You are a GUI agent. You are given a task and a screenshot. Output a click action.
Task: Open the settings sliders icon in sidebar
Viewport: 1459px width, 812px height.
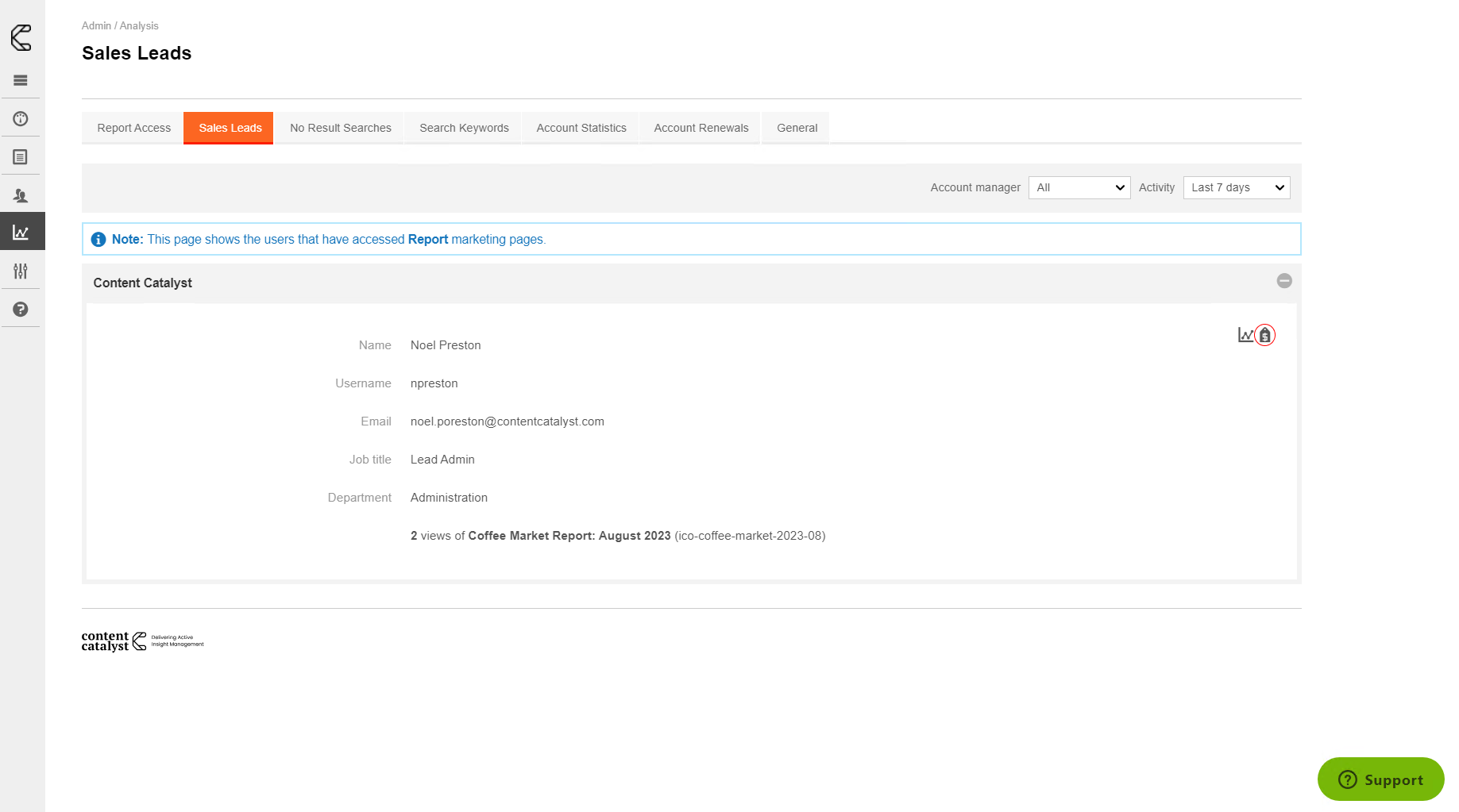tap(21, 271)
